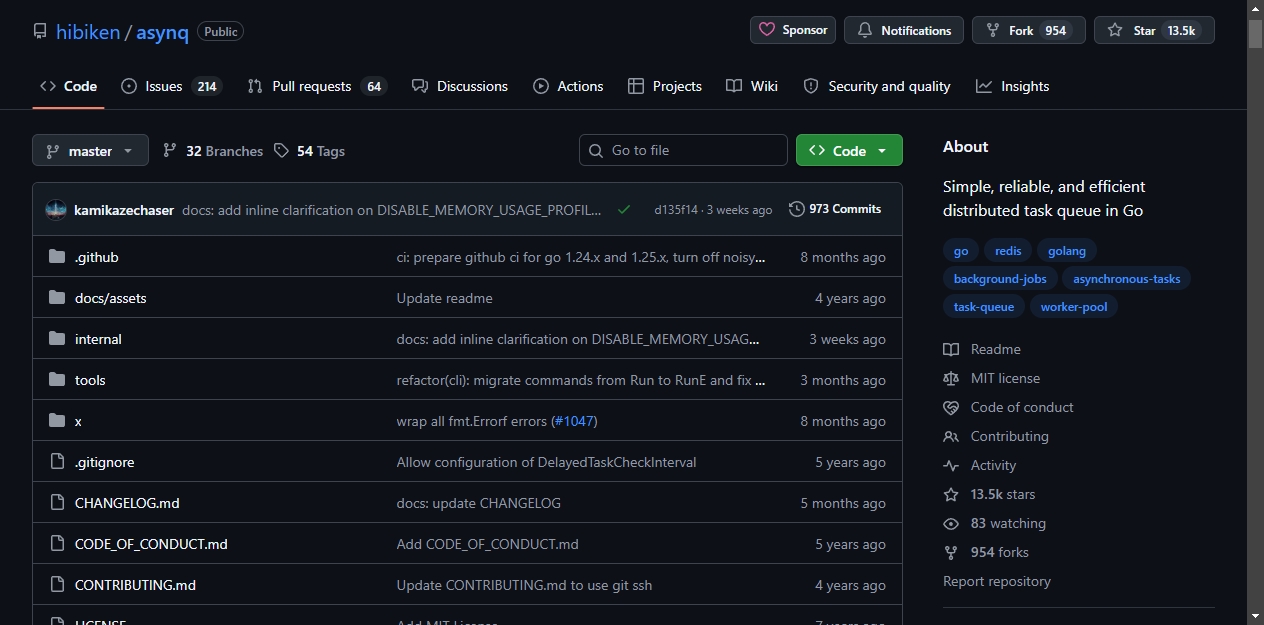Image resolution: width=1264 pixels, height=625 pixels.
Task: Open Security and quality tab
Action: pos(877,86)
